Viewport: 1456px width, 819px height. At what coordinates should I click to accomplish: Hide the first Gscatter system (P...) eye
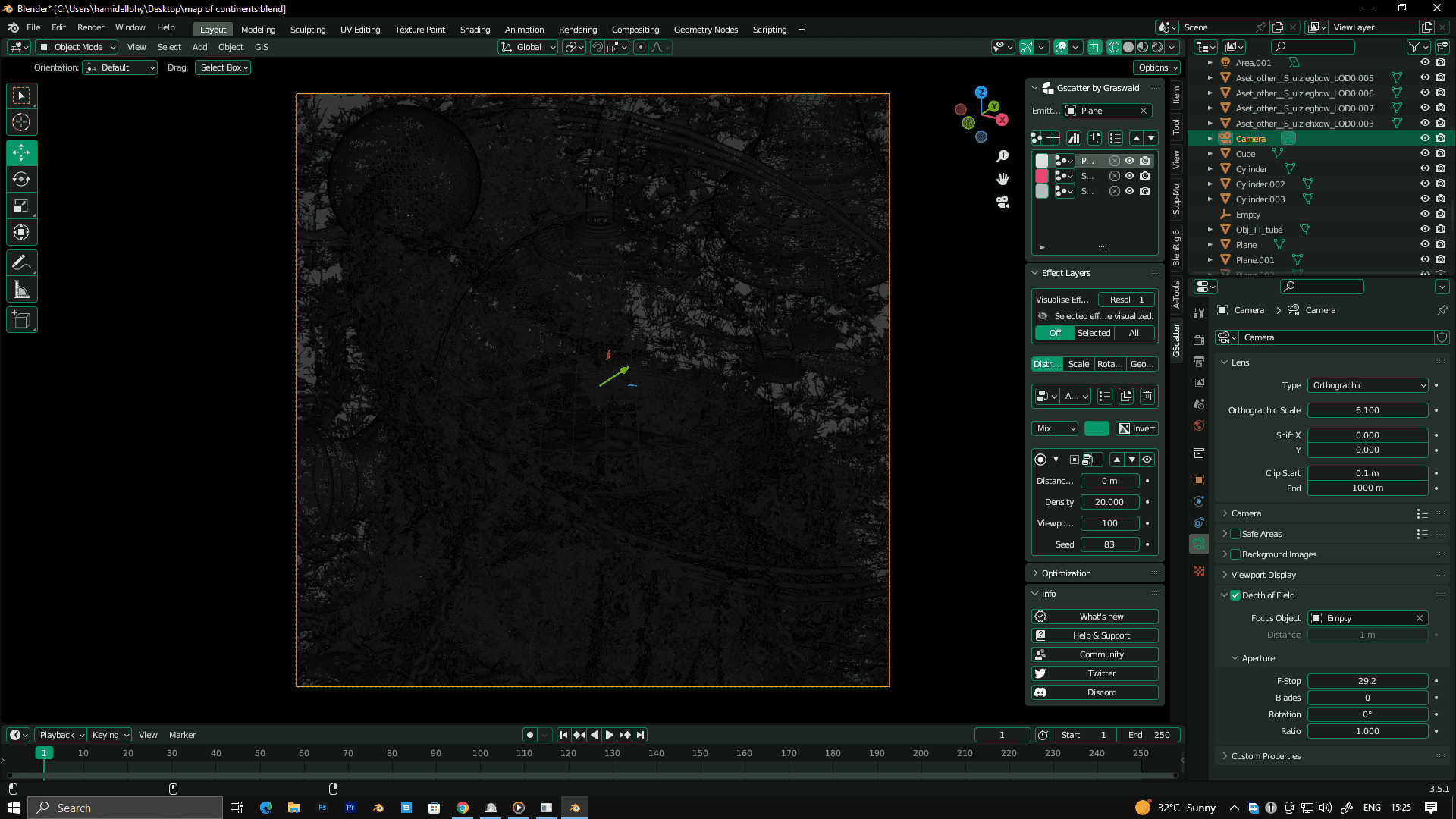1129,161
